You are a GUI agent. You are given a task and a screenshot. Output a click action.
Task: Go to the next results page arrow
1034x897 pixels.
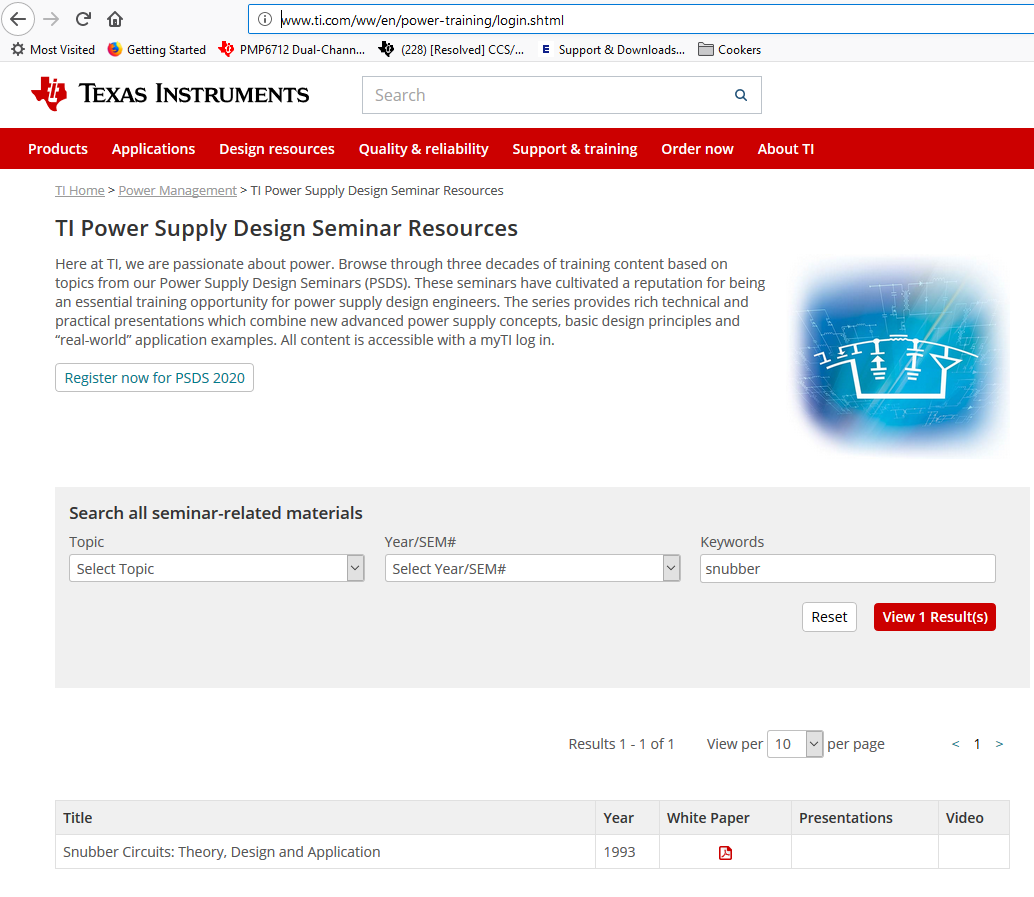(x=1000, y=744)
